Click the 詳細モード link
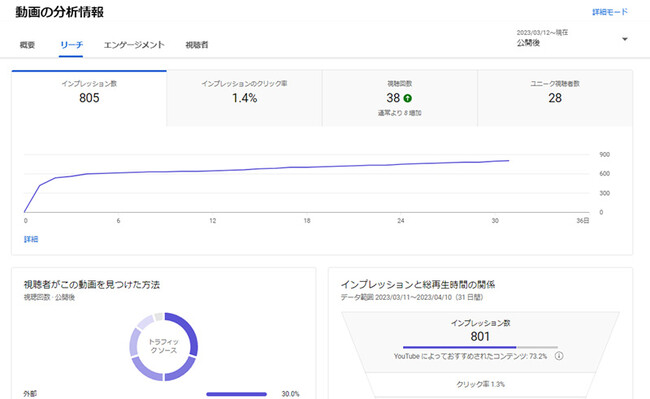Screen dimensions: 650x399 tap(610, 12)
